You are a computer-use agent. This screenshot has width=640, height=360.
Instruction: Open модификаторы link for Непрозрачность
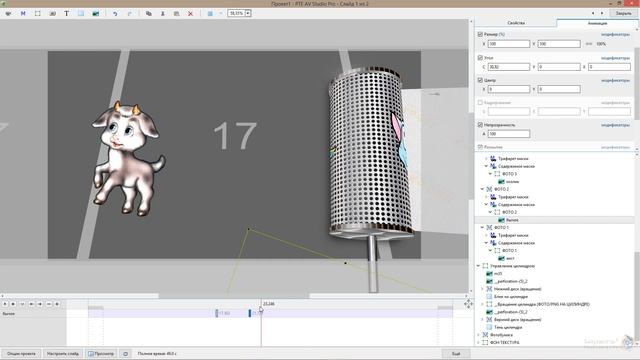tap(615, 125)
